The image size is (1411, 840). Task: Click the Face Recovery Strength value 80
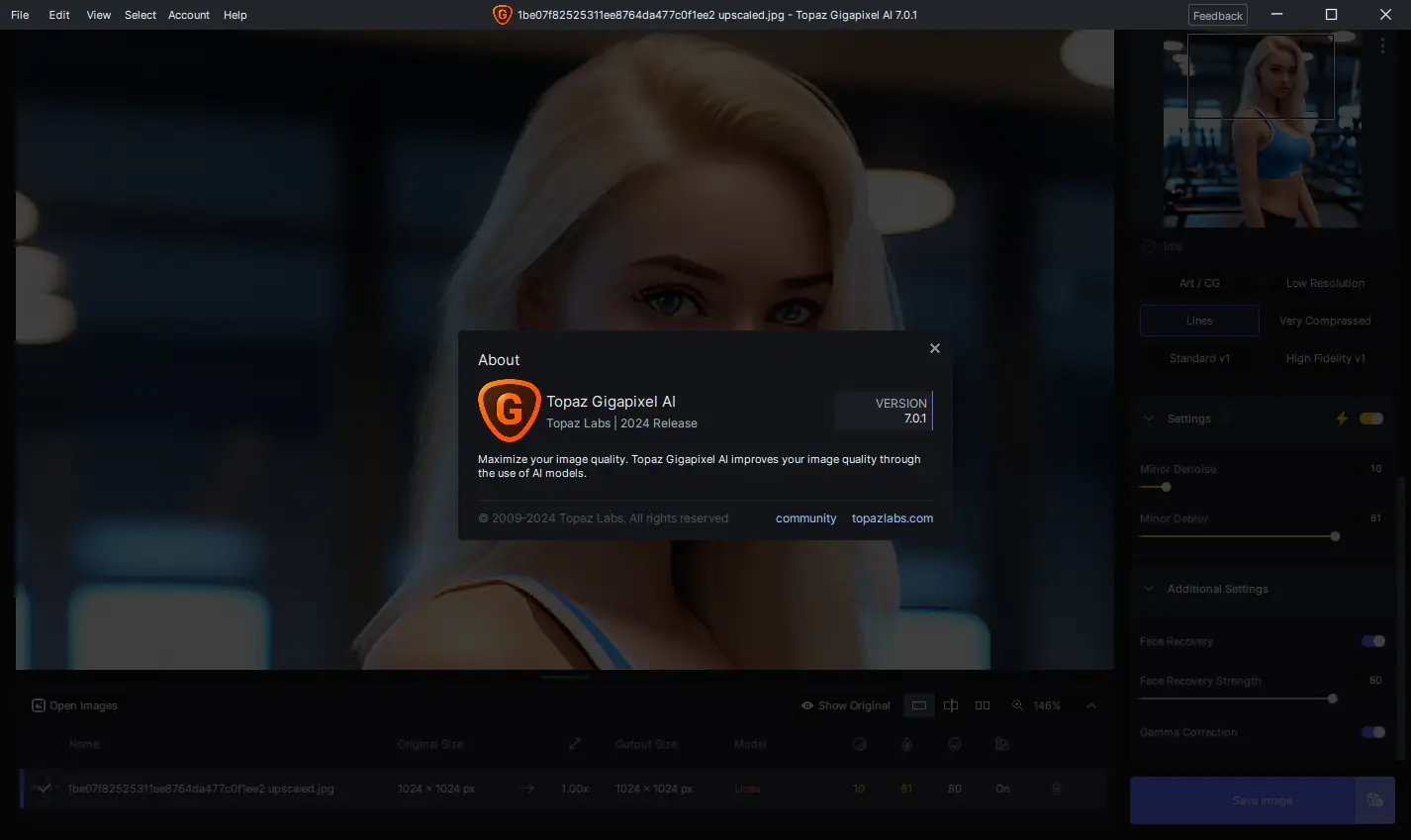tap(1375, 681)
